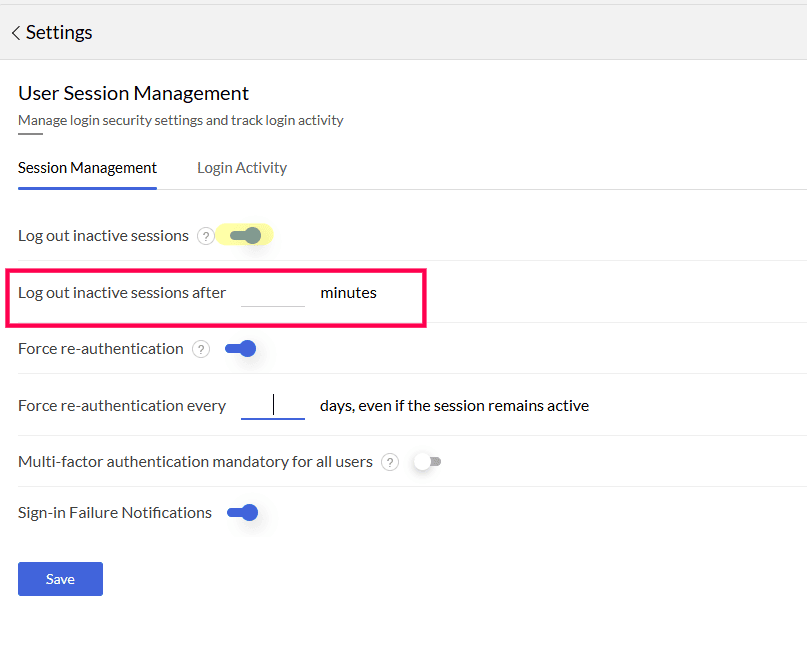Click the "Log out inactive sessions after" label
Image resolution: width=807 pixels, height=660 pixels.
[122, 293]
